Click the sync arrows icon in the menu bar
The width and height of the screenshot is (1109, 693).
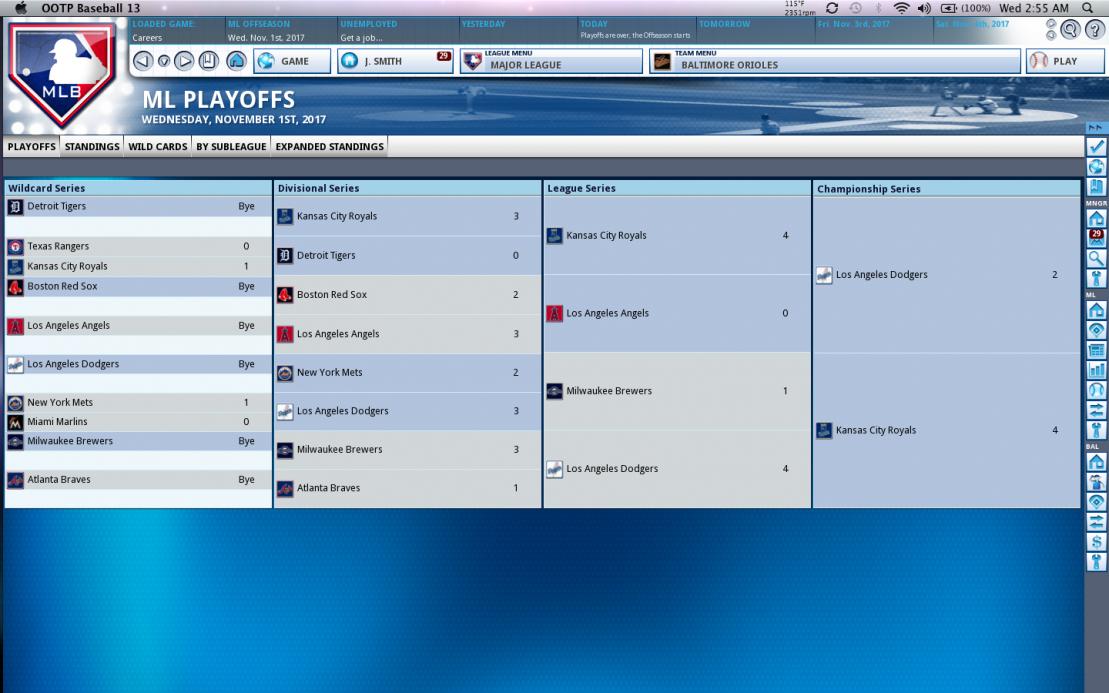click(x=832, y=8)
